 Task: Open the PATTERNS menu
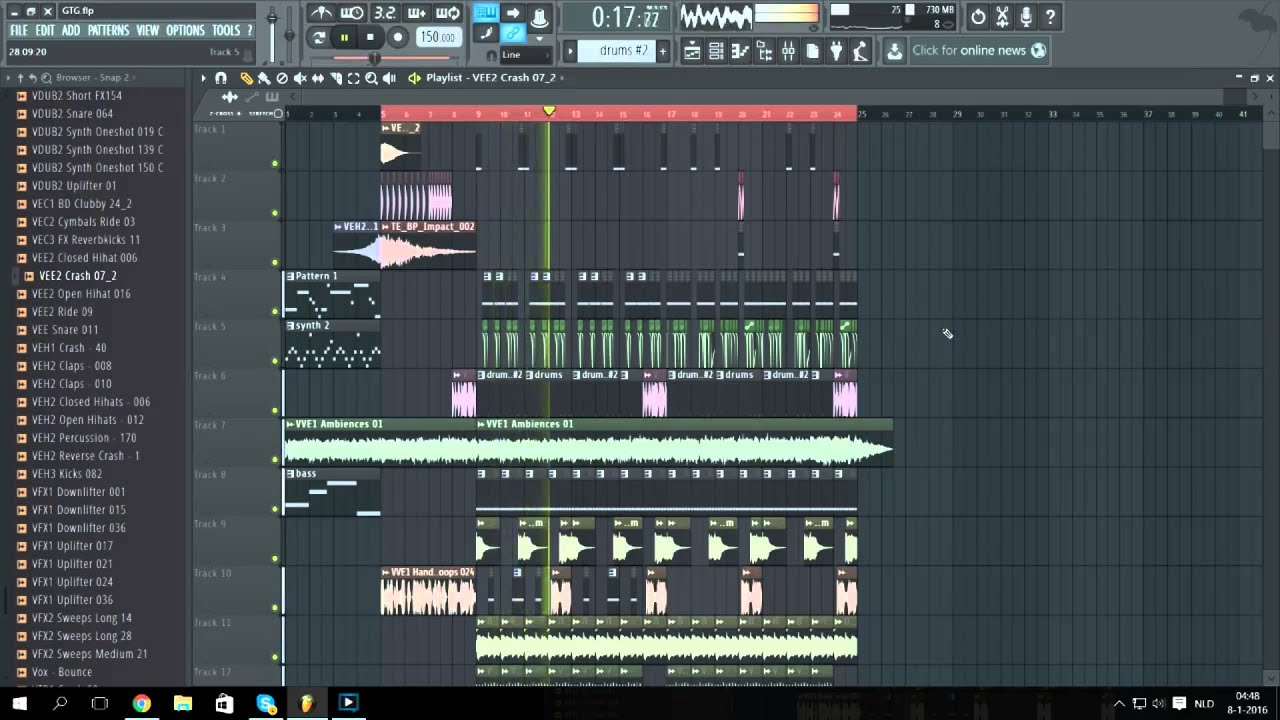point(108,31)
